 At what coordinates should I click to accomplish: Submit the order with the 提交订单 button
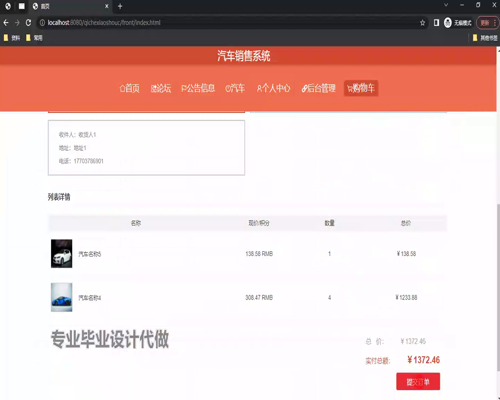point(418,381)
